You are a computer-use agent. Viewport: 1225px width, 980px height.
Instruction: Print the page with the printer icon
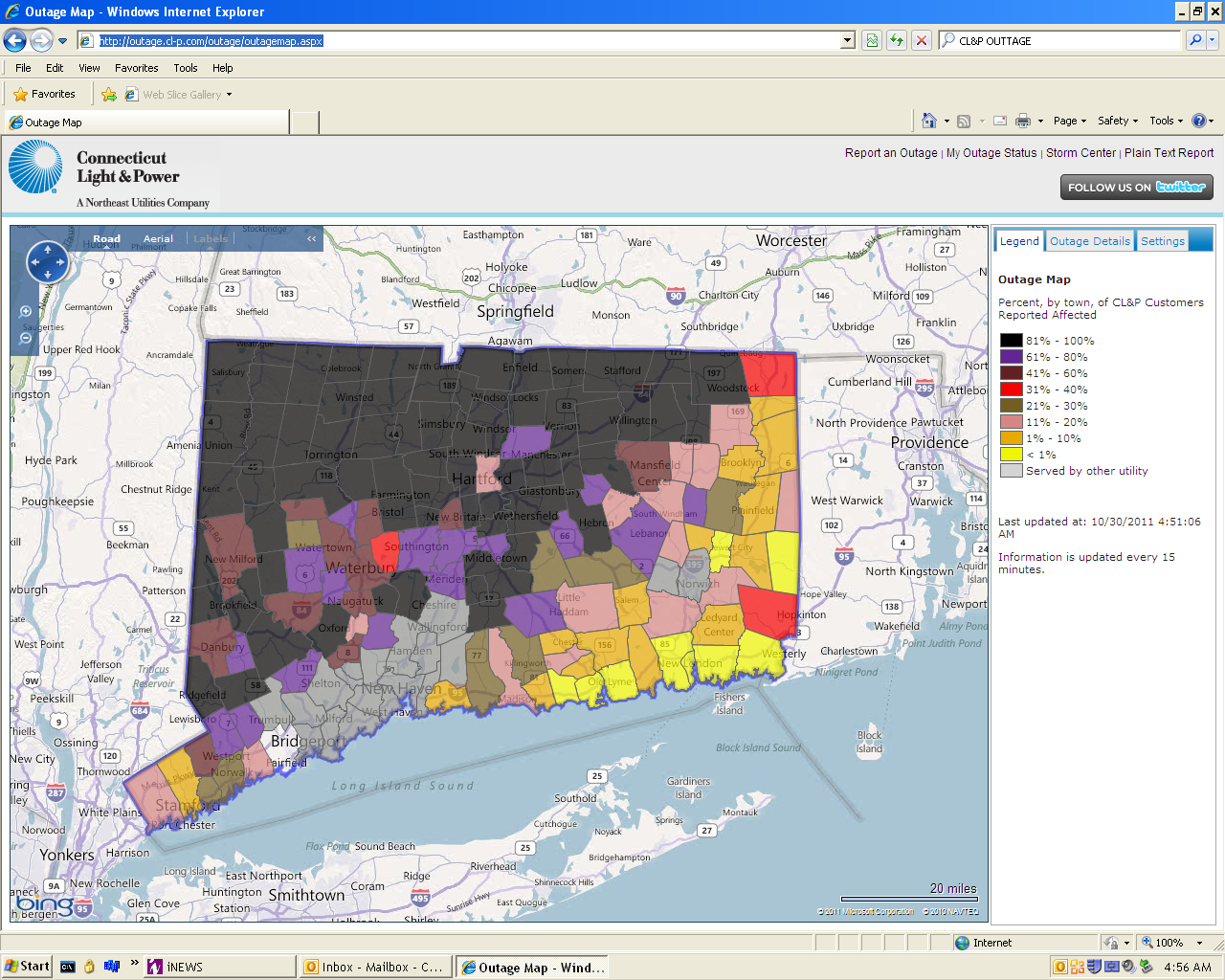1023,122
